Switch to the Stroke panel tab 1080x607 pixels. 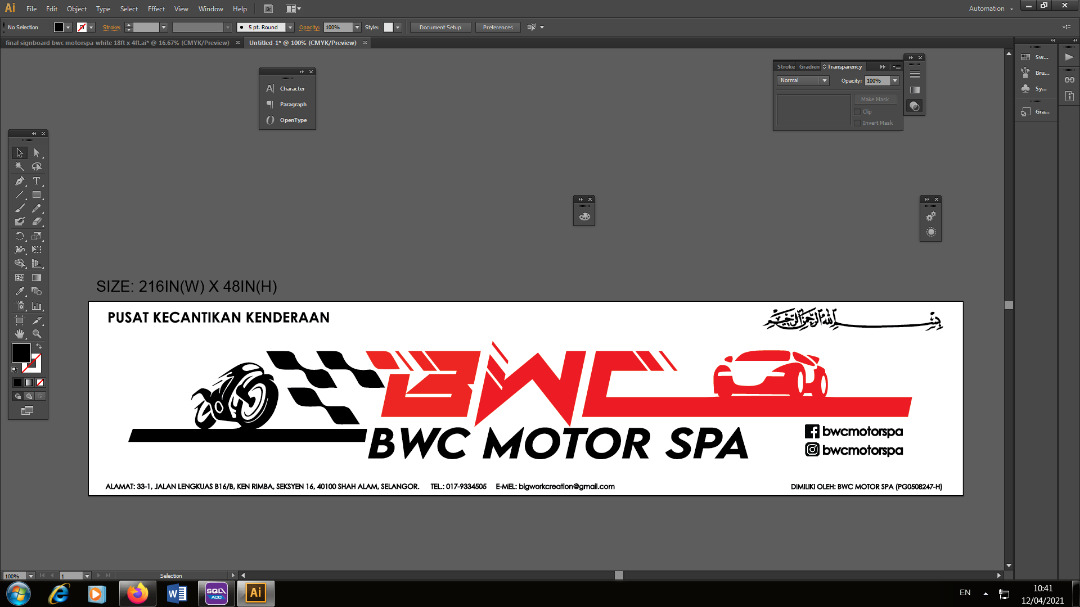point(786,67)
